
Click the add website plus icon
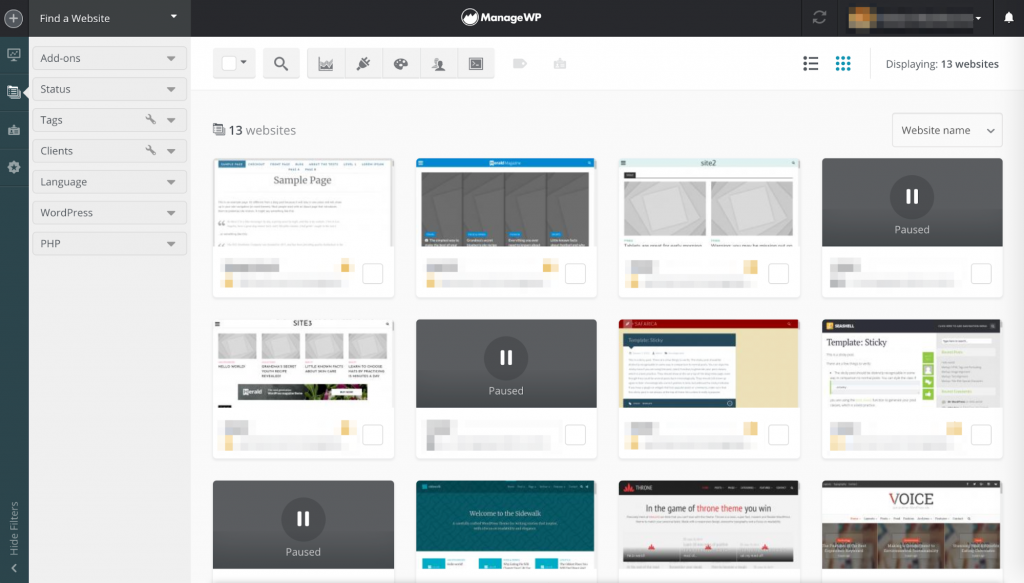tap(14, 18)
